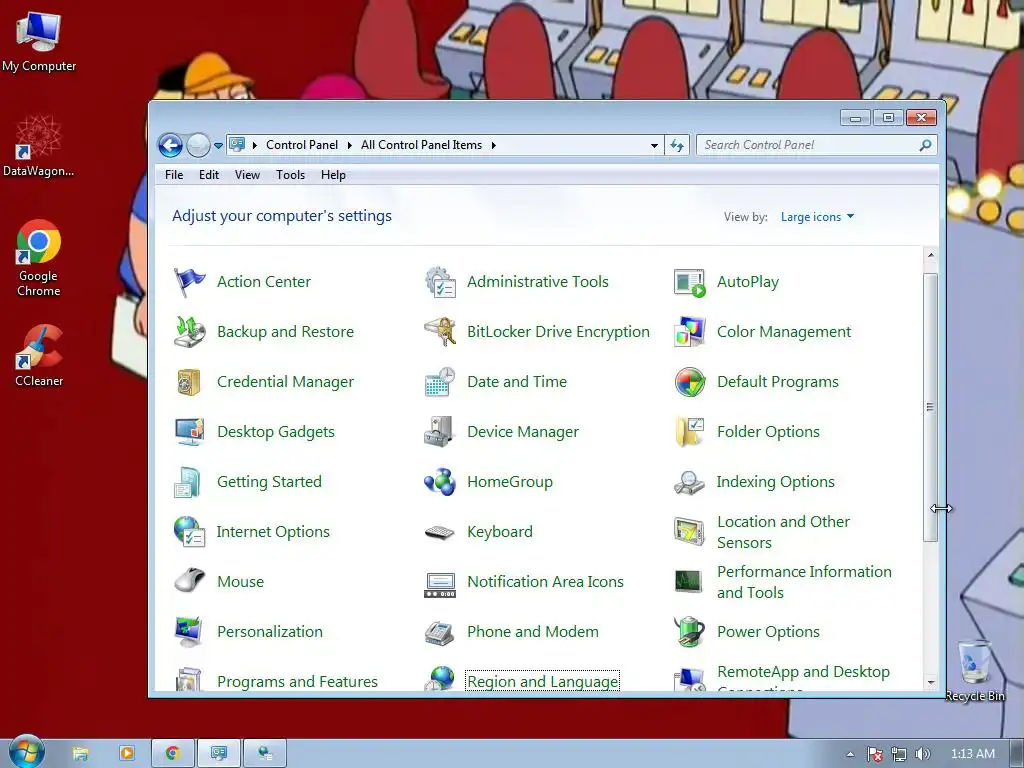This screenshot has width=1024, height=768.
Task: Click the scrollbar down arrow
Action: pyautogui.click(x=931, y=682)
